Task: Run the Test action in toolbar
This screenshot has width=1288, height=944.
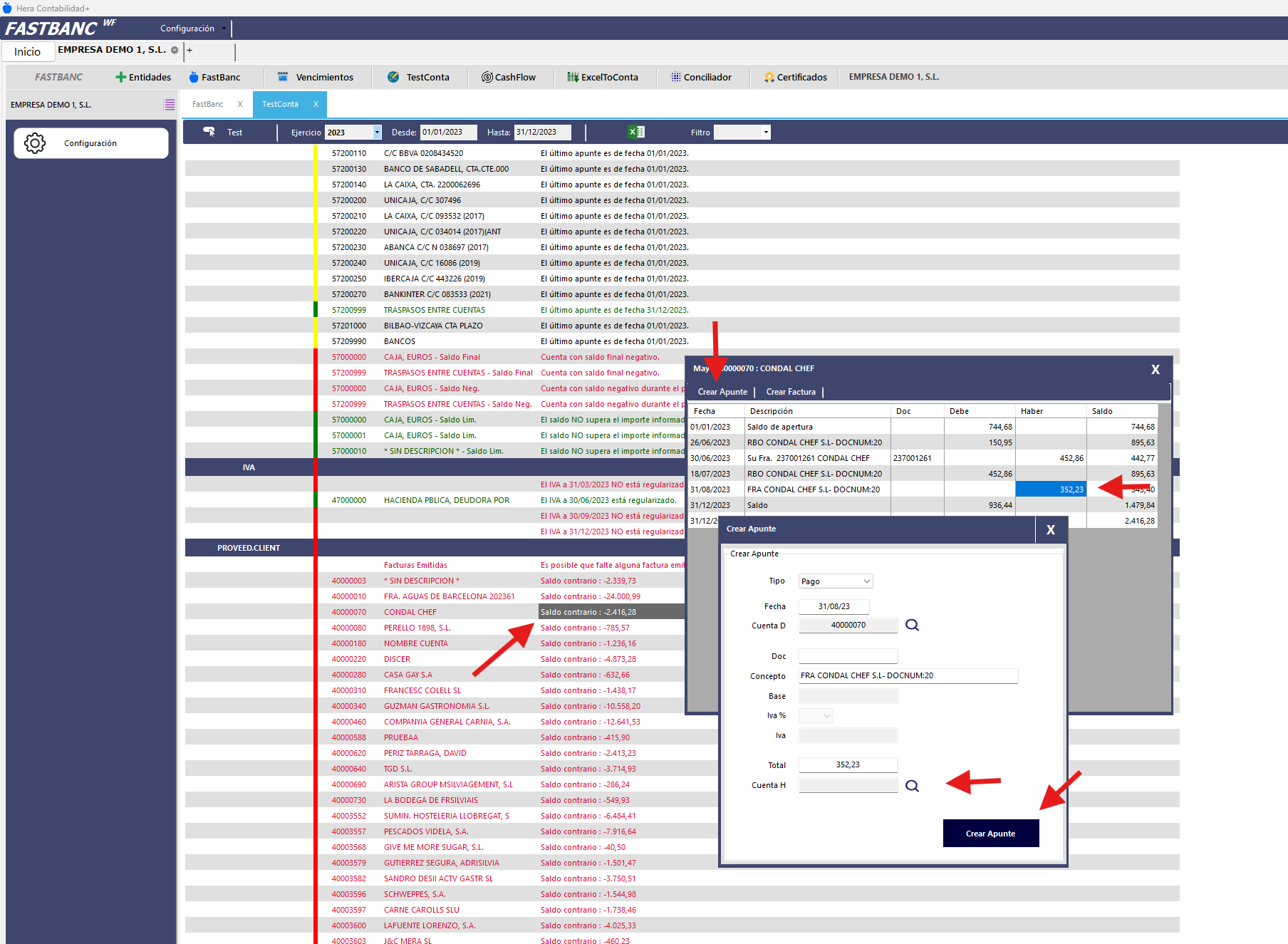Action: tap(223, 132)
